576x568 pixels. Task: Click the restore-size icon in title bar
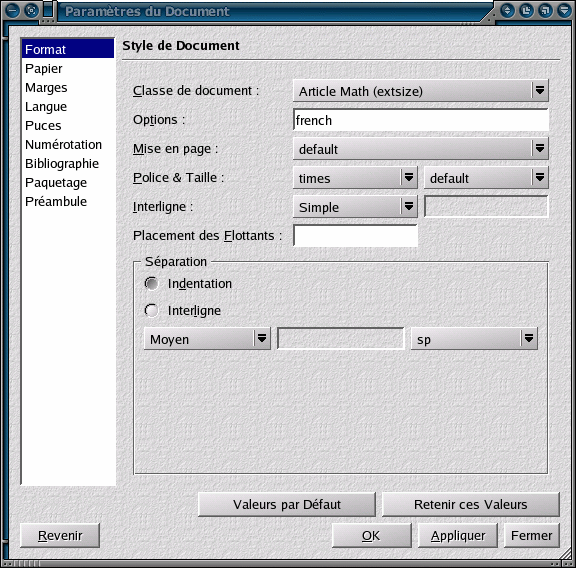(x=546, y=10)
